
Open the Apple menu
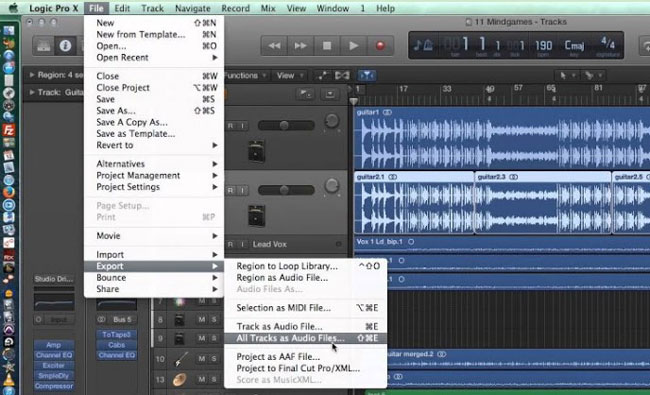tap(13, 8)
